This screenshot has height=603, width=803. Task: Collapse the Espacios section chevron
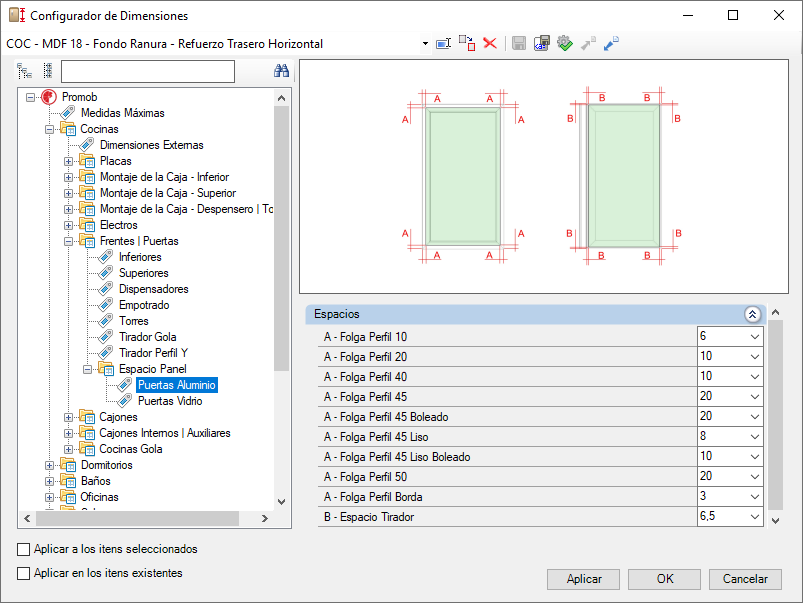tap(752, 314)
